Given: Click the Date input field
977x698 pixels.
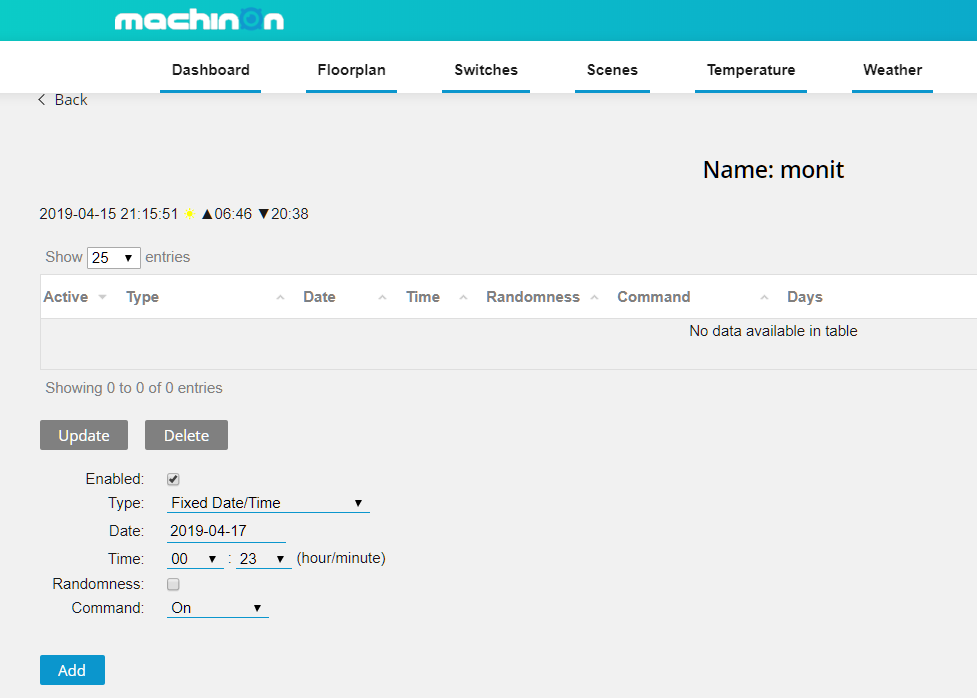Looking at the screenshot, I should [x=226, y=531].
